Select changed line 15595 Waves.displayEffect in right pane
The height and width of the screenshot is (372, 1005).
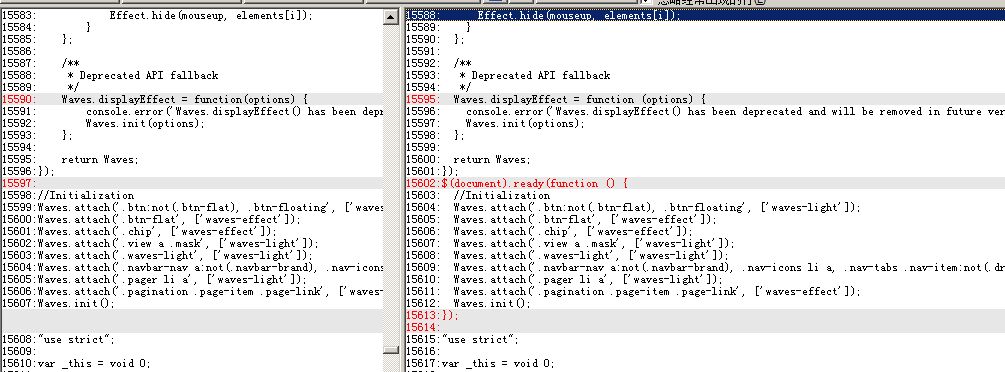705,99
